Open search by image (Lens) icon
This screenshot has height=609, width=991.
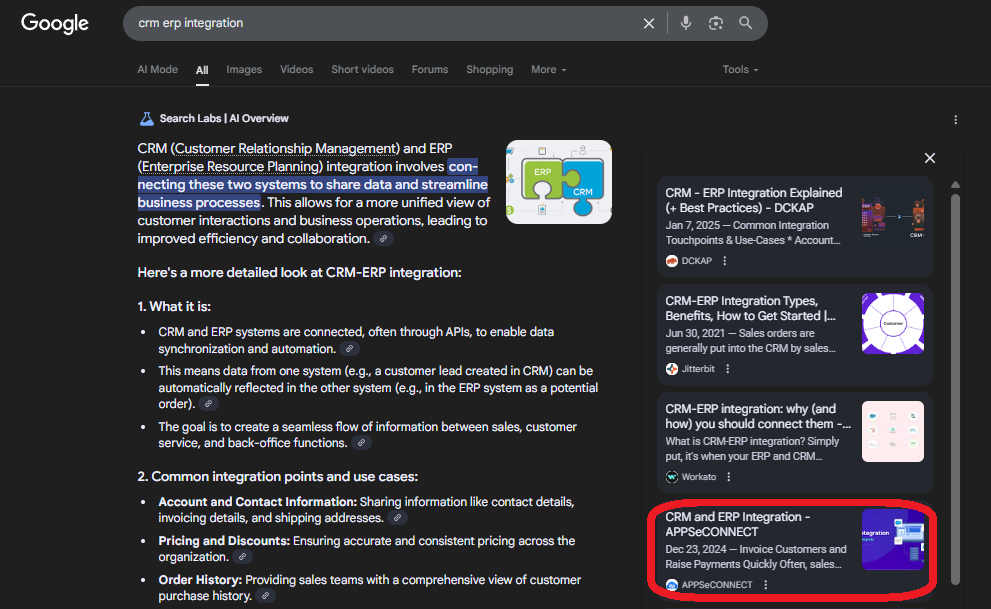(x=715, y=23)
